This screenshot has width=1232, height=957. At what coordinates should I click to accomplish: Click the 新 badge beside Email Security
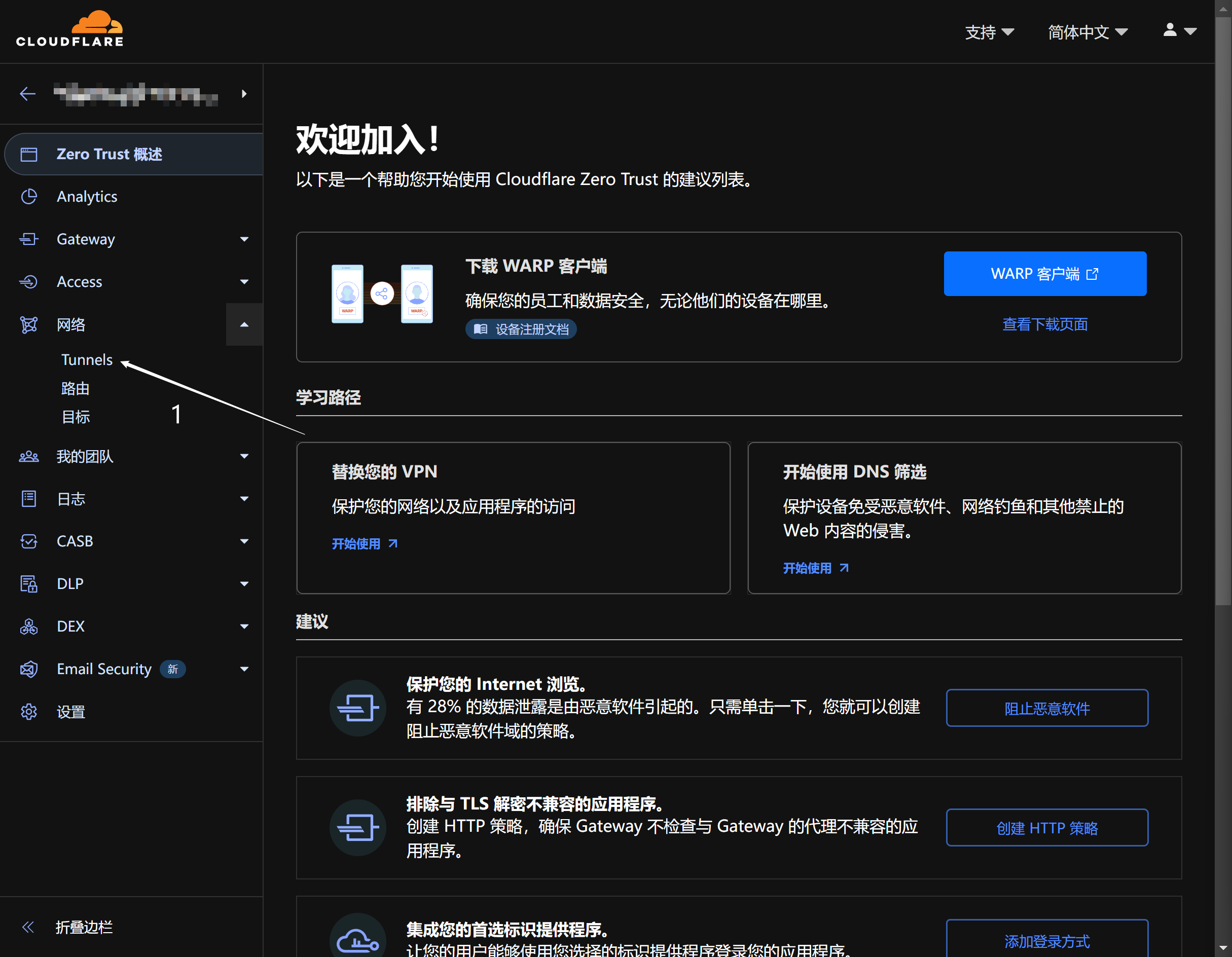click(172, 669)
